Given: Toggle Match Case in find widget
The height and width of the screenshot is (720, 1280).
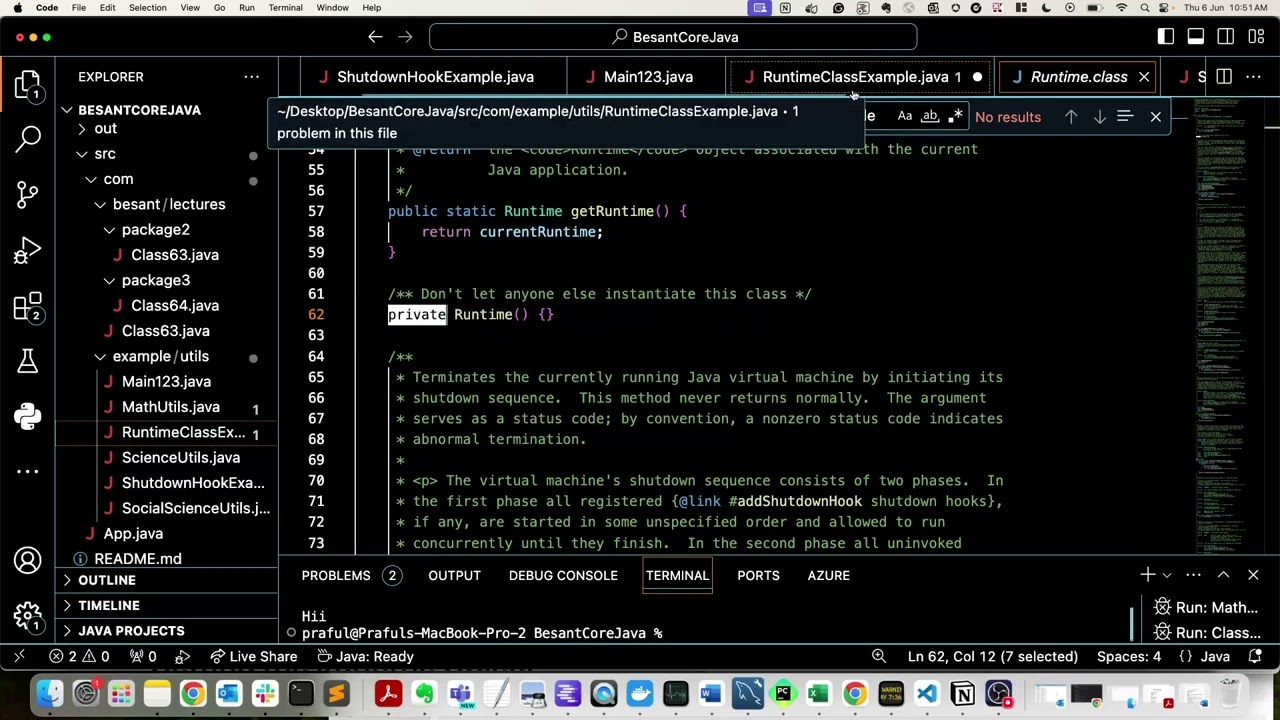Looking at the screenshot, I should click(x=905, y=116).
